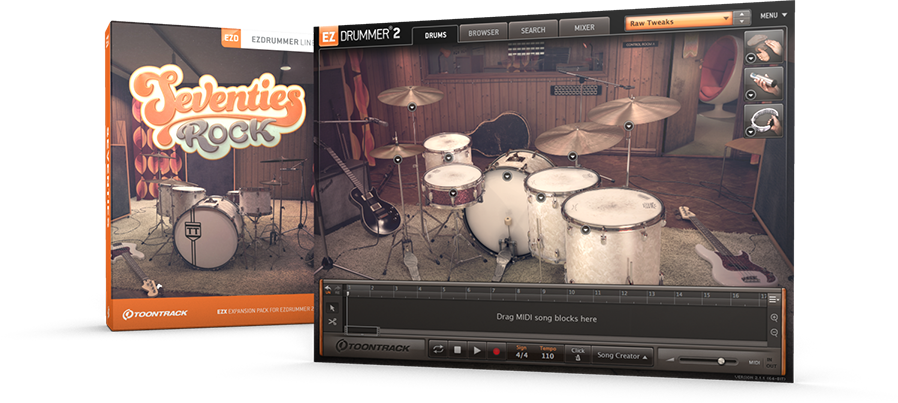Switch to the Search tab
The width and height of the screenshot is (898, 403).
point(533,30)
